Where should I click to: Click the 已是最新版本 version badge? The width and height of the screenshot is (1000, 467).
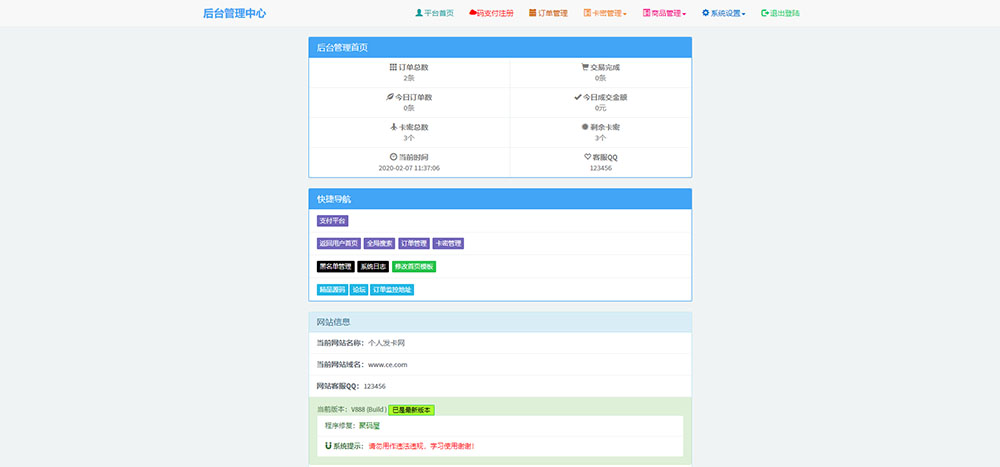pos(411,410)
